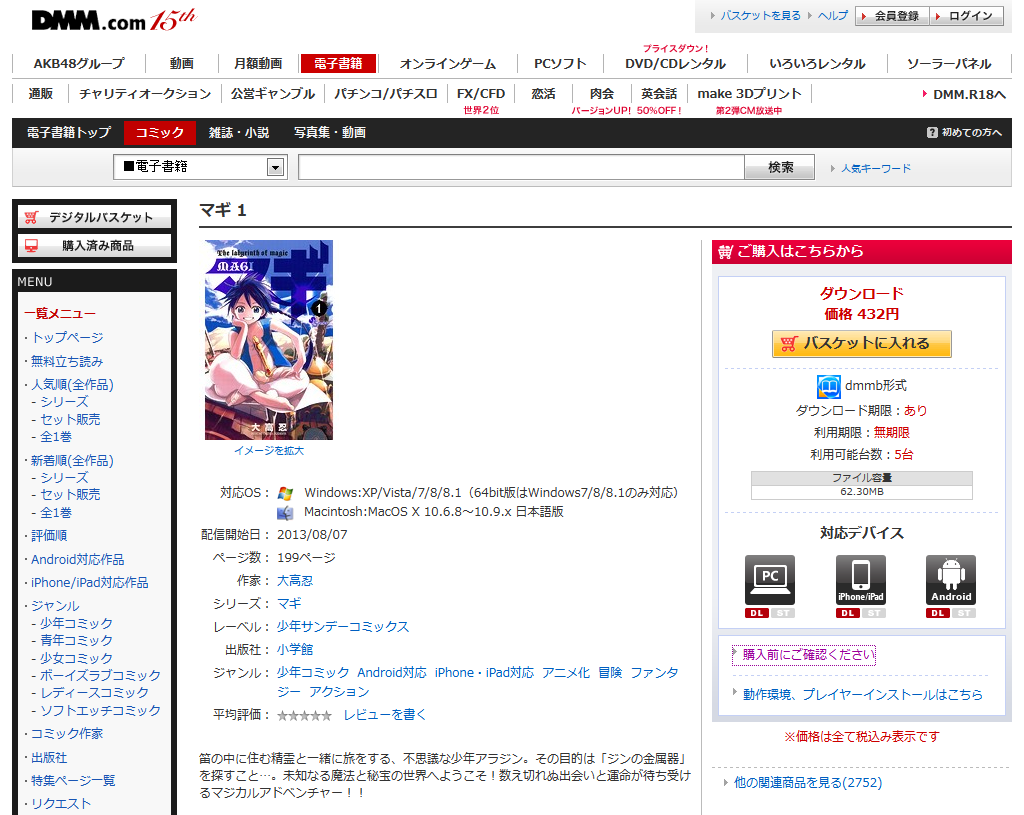Click the 検索 search button

point(780,167)
